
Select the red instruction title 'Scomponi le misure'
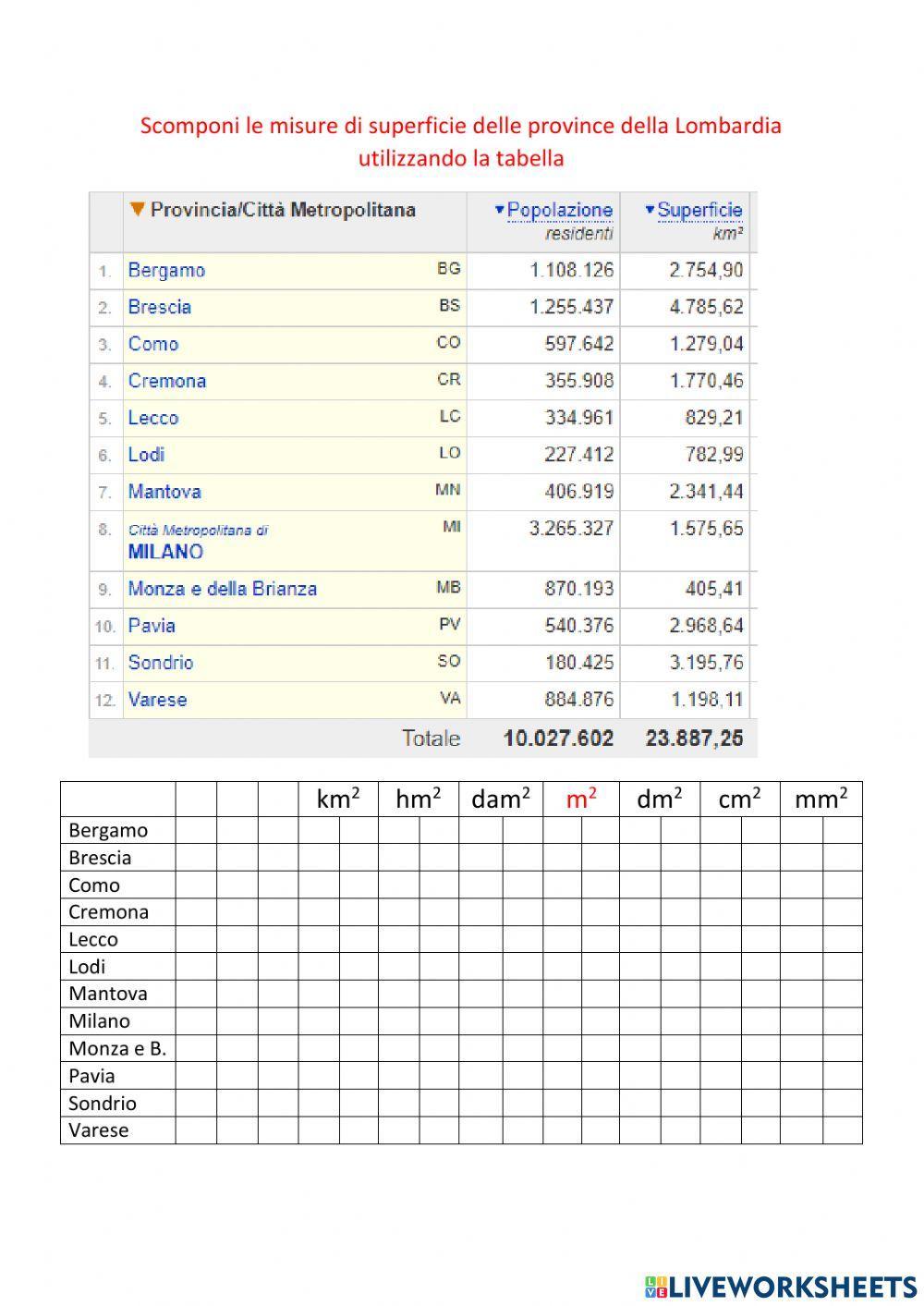tap(461, 141)
